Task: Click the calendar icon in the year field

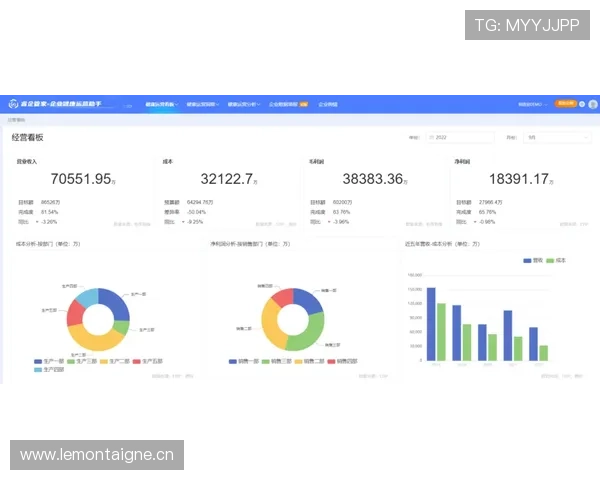Action: click(x=431, y=137)
